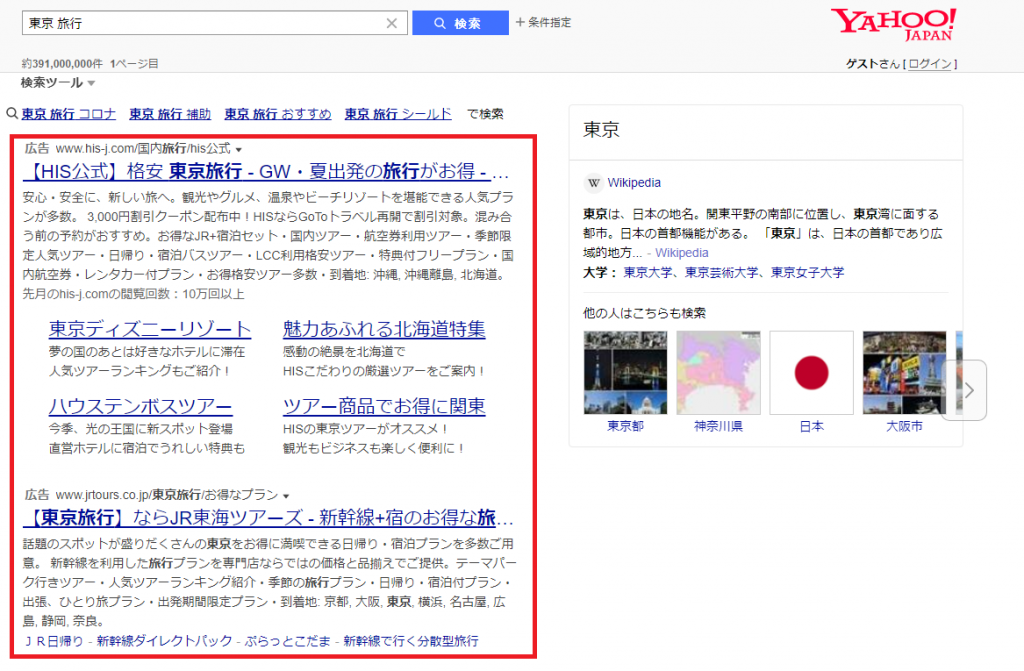Click the magnifier icon beside related searches
1024x671 pixels.
tap(12, 113)
